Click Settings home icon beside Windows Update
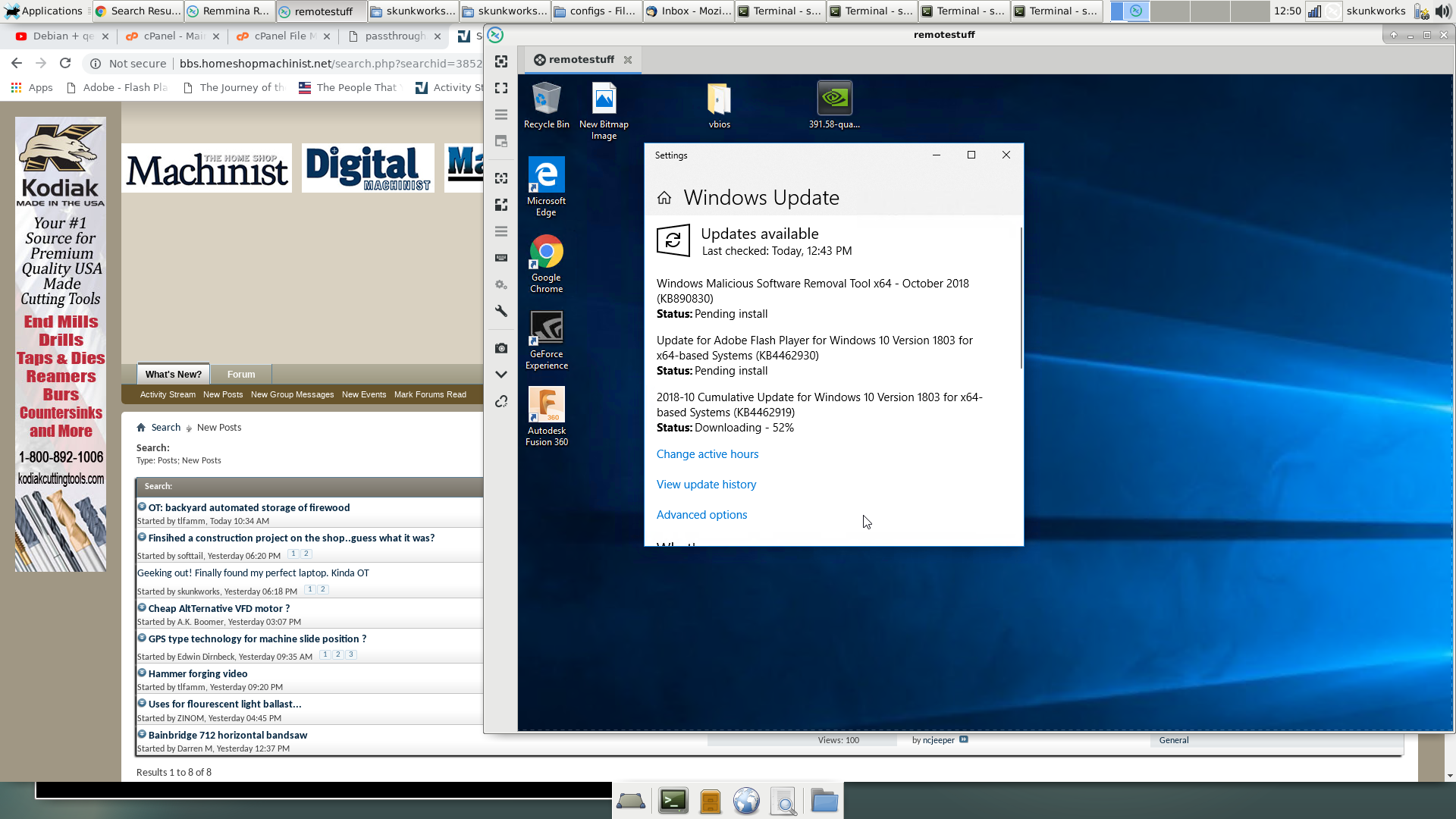The width and height of the screenshot is (1456, 819). tap(664, 198)
